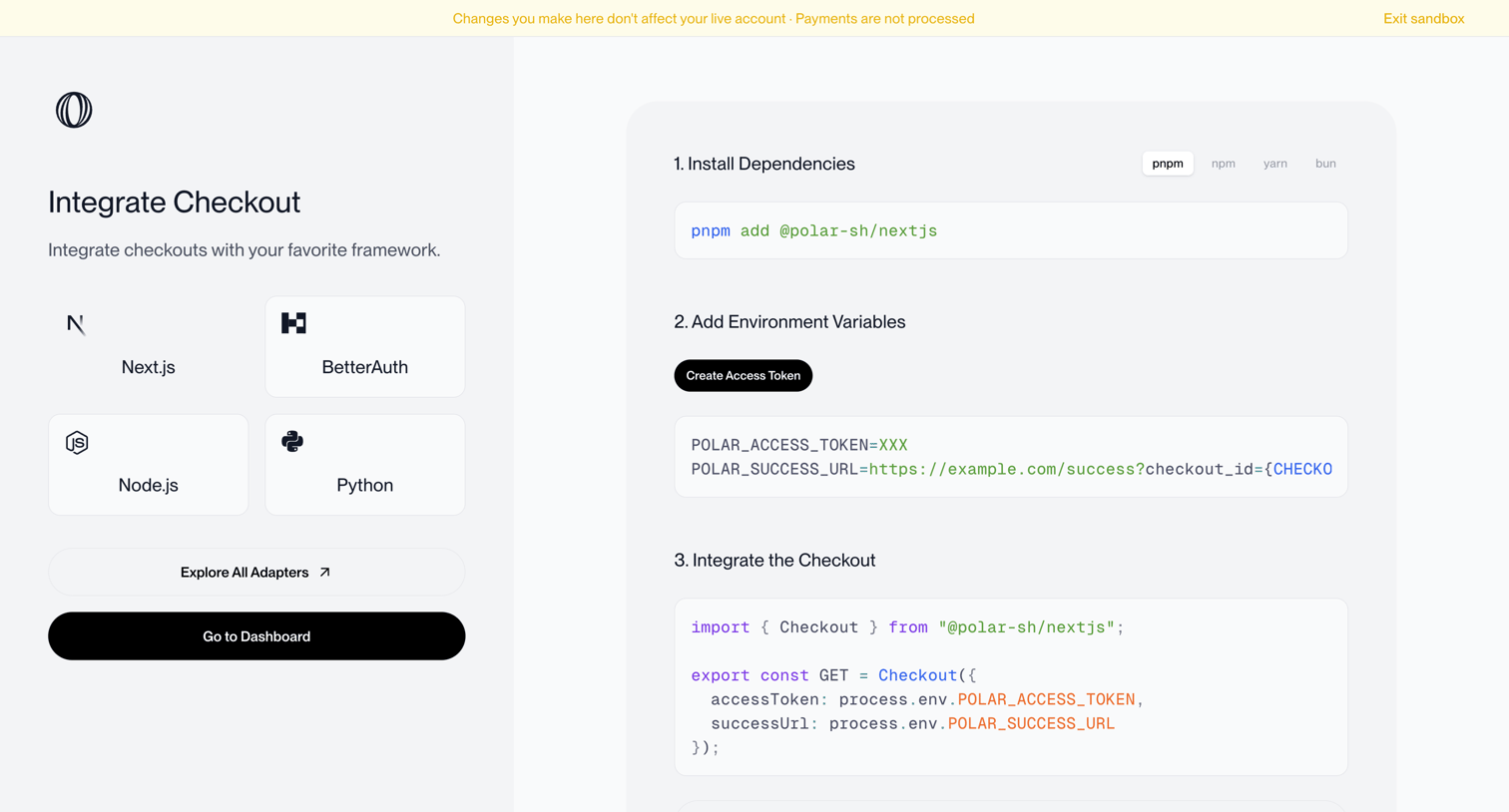
Task: Click the import Checkout code line
Action: [908, 627]
